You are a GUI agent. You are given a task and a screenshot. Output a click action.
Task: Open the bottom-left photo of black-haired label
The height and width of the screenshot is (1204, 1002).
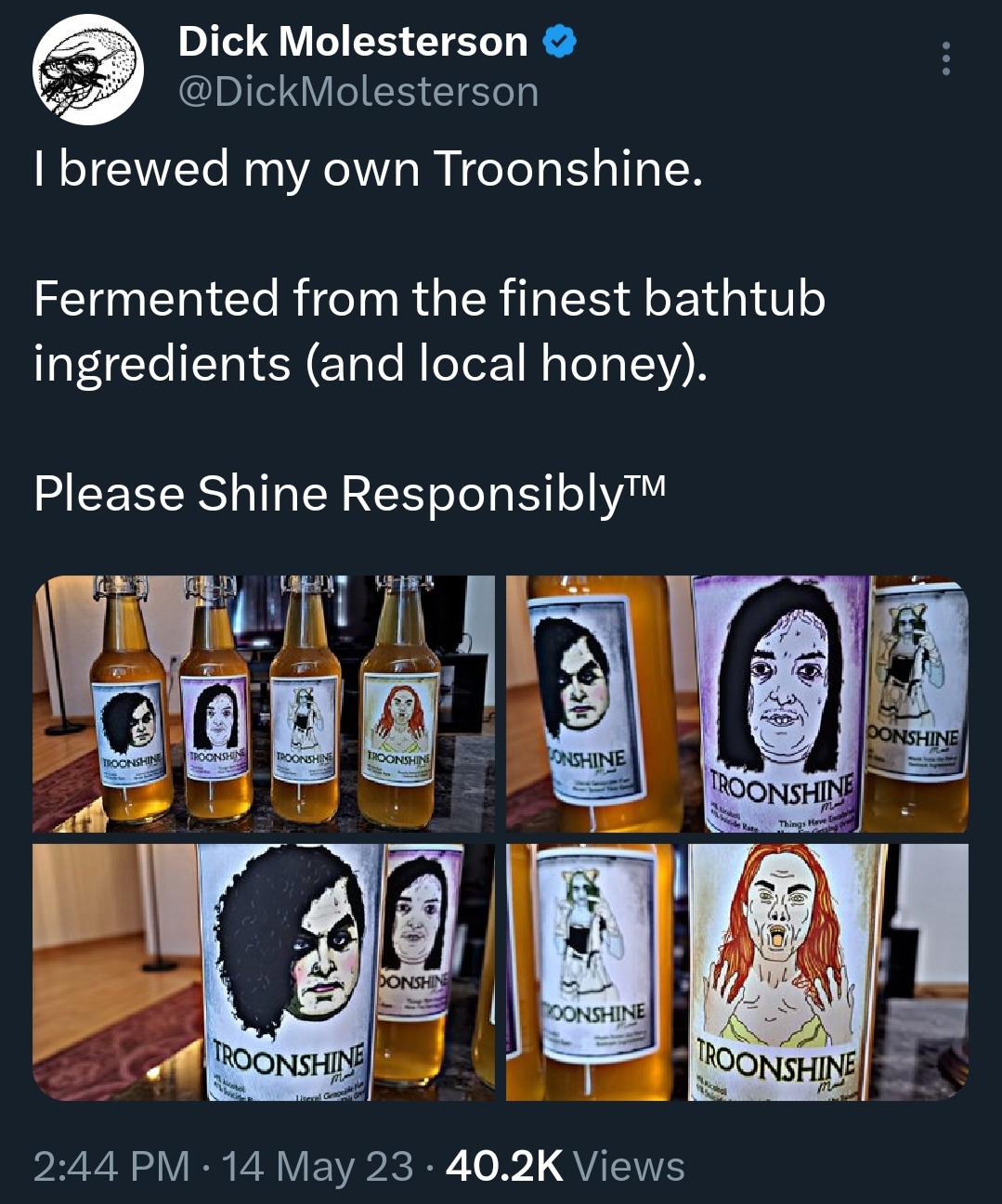(264, 972)
